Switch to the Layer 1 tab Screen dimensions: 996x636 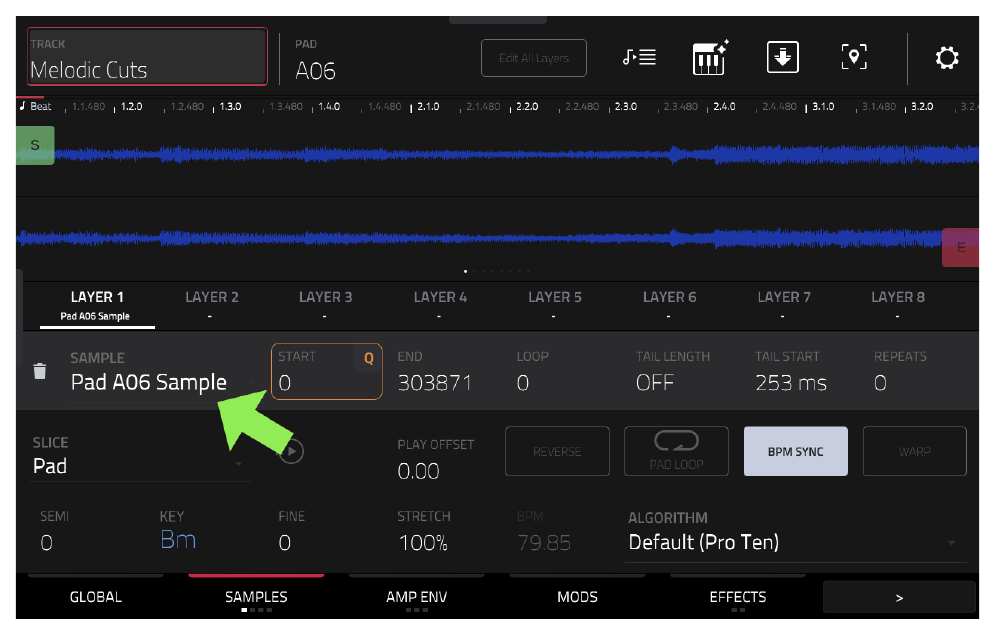click(97, 306)
